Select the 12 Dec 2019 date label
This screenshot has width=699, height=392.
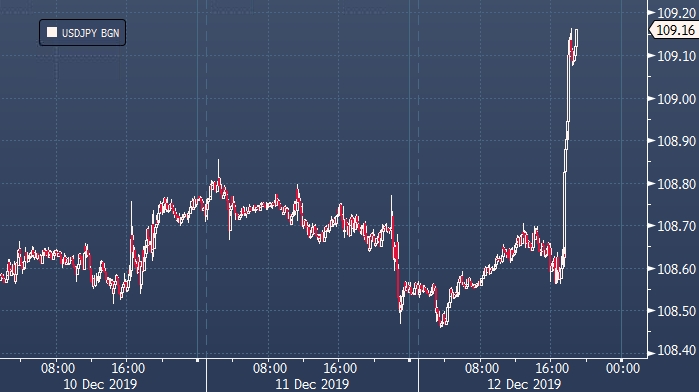coord(524,384)
